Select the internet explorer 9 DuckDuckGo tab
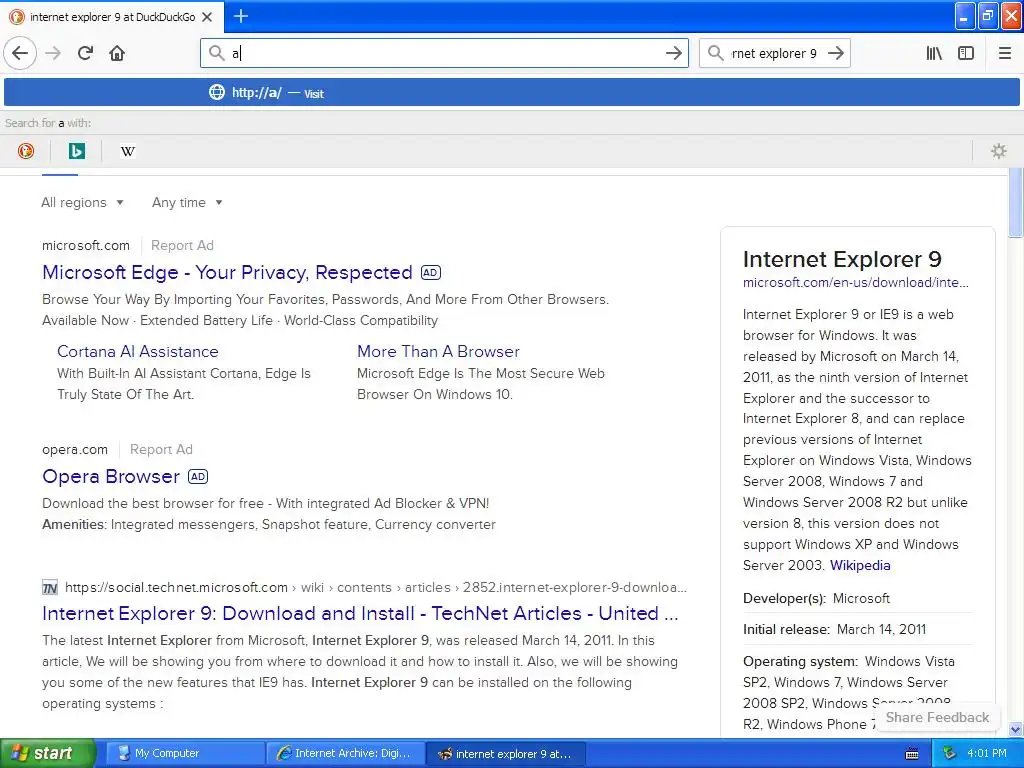 click(x=112, y=17)
